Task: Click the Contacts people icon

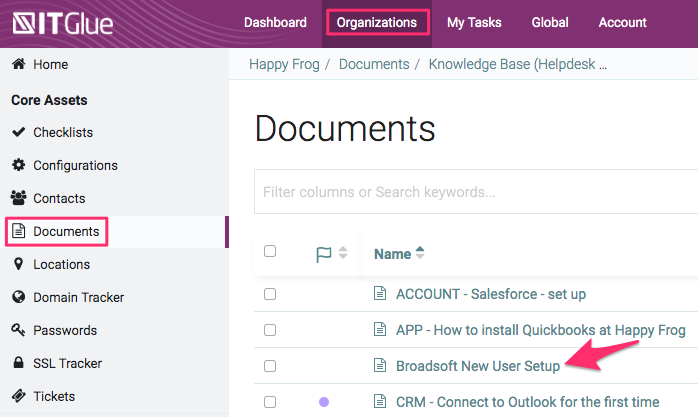Action: [x=18, y=198]
